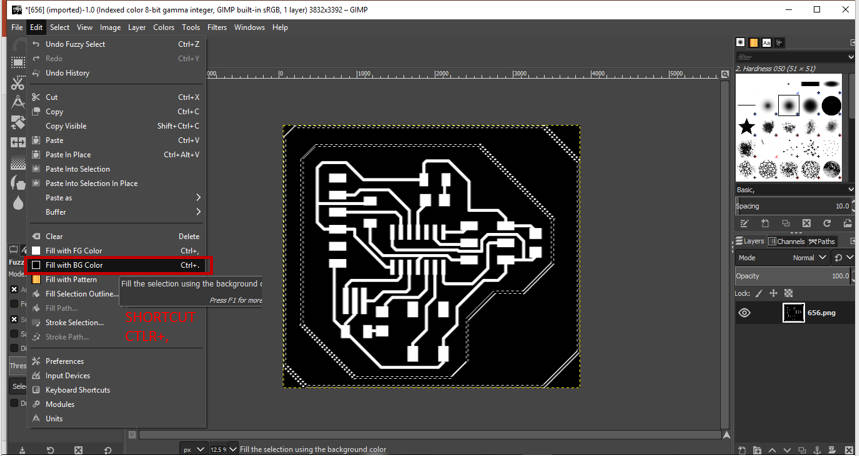Click Reset tool options icon

(107, 450)
